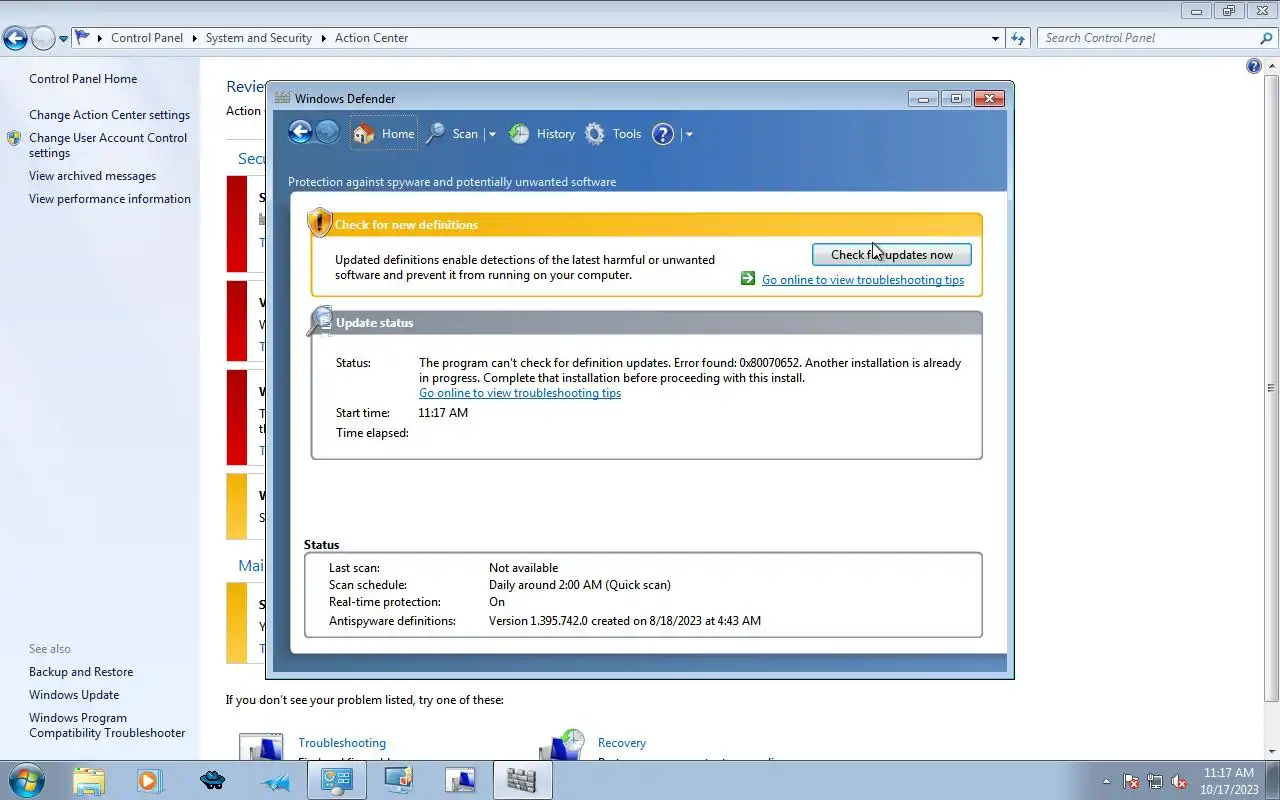
Task: Open Control Panel help icon
Action: click(x=1254, y=66)
